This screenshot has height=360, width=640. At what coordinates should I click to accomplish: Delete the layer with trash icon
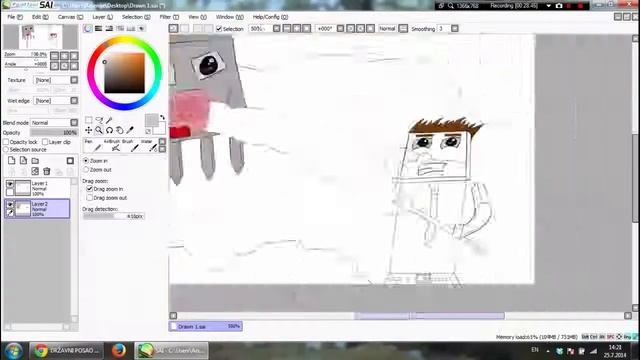coord(47,171)
